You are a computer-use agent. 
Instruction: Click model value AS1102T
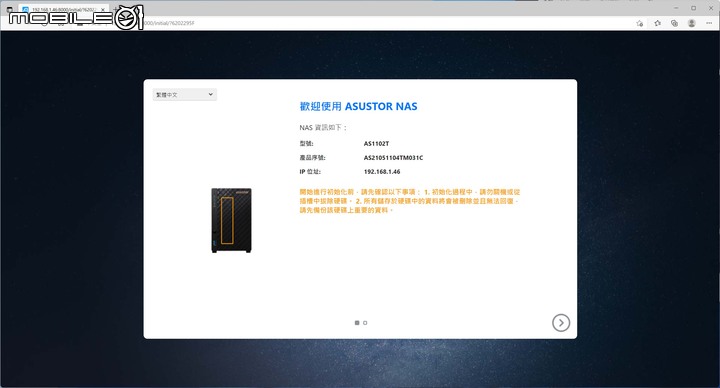(376, 144)
